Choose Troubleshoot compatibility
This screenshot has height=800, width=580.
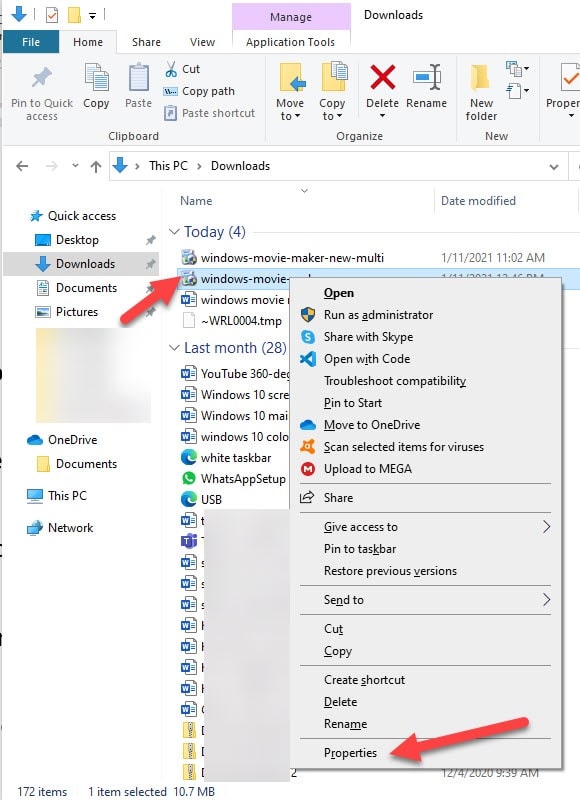pyautogui.click(x=395, y=381)
